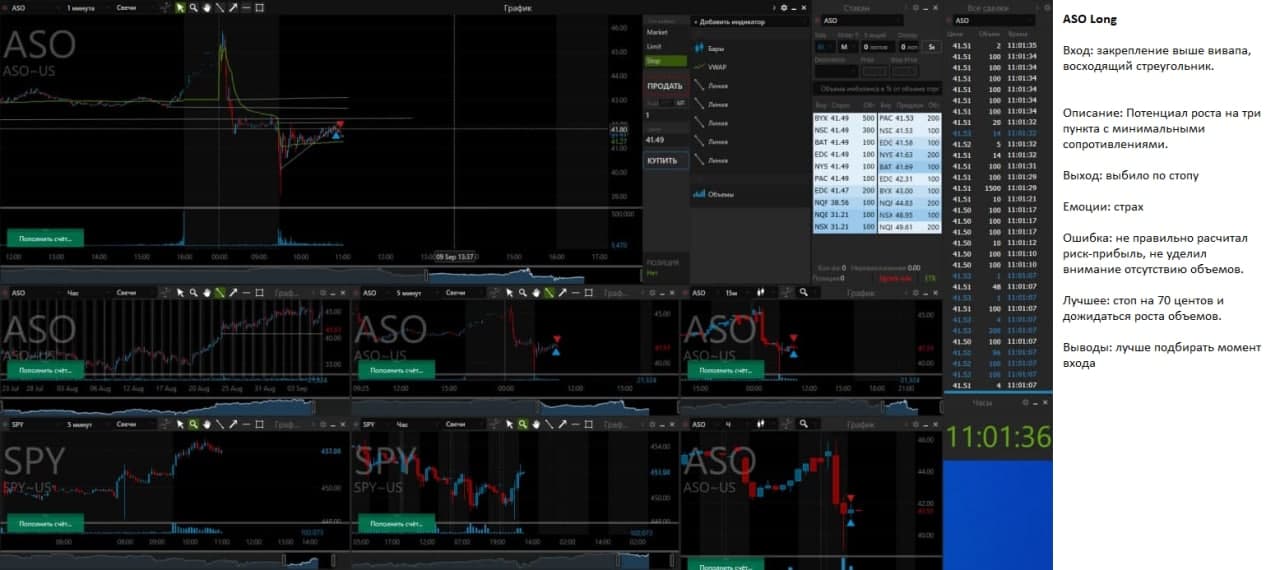
Task: Click the NQF 38.56 bid row in order book
Action: (x=845, y=201)
